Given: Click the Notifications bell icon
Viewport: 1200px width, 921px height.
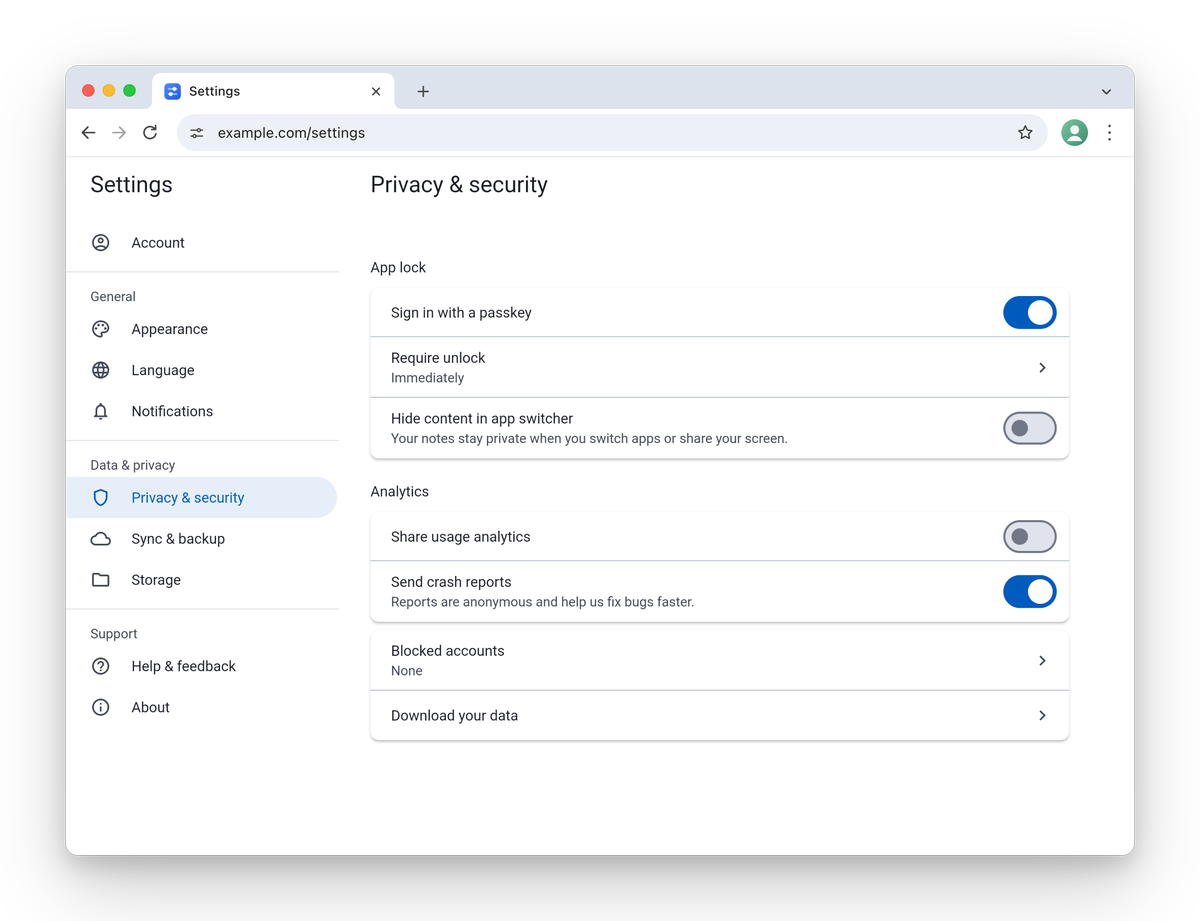Looking at the screenshot, I should [101, 411].
